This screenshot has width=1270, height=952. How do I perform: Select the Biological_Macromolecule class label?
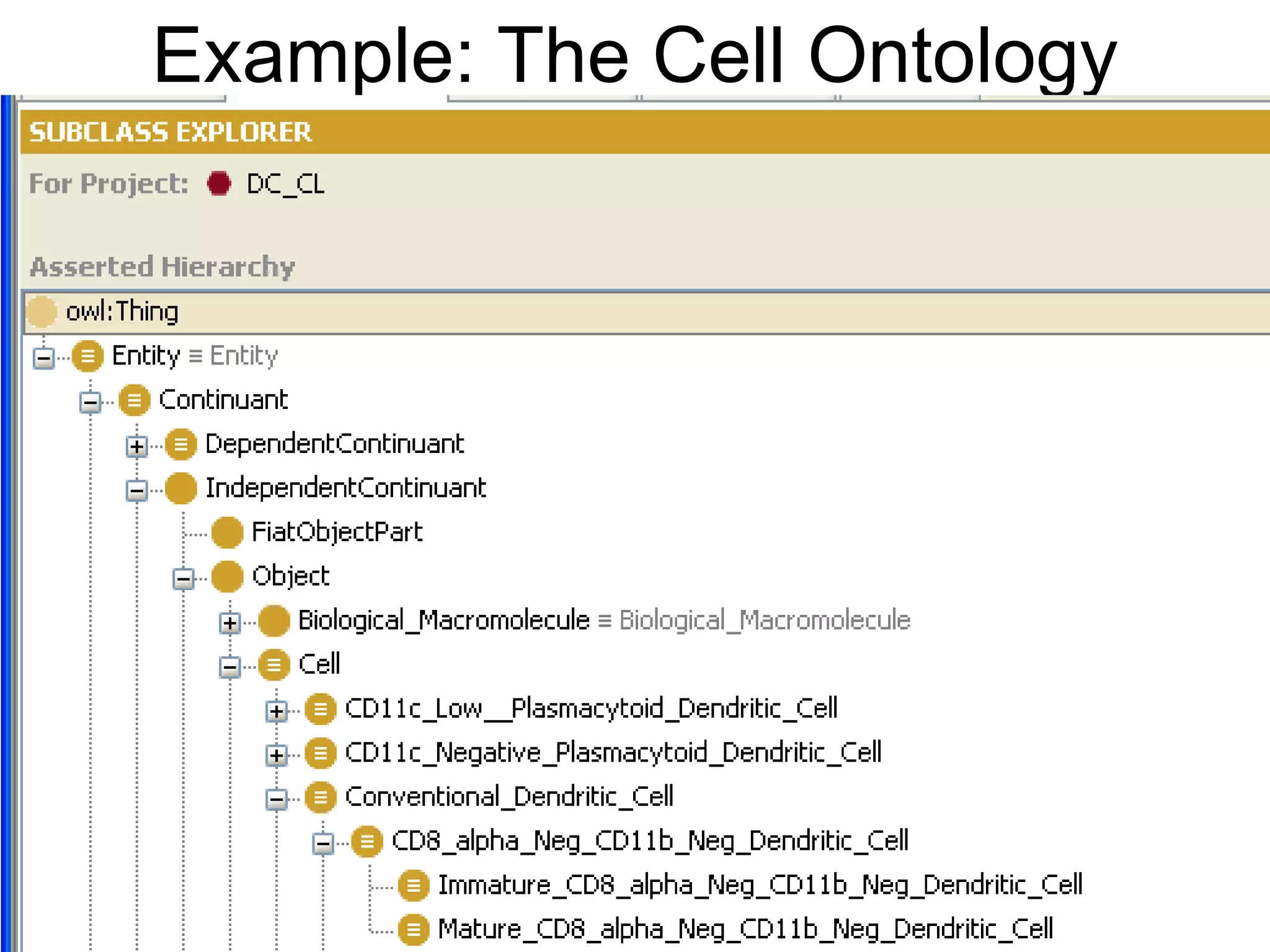[x=444, y=620]
